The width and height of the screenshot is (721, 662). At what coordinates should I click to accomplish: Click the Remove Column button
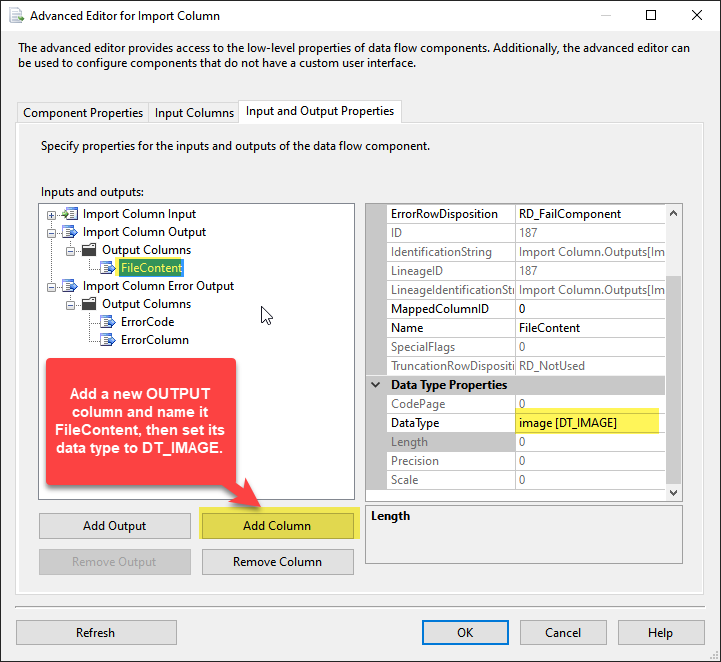(277, 562)
